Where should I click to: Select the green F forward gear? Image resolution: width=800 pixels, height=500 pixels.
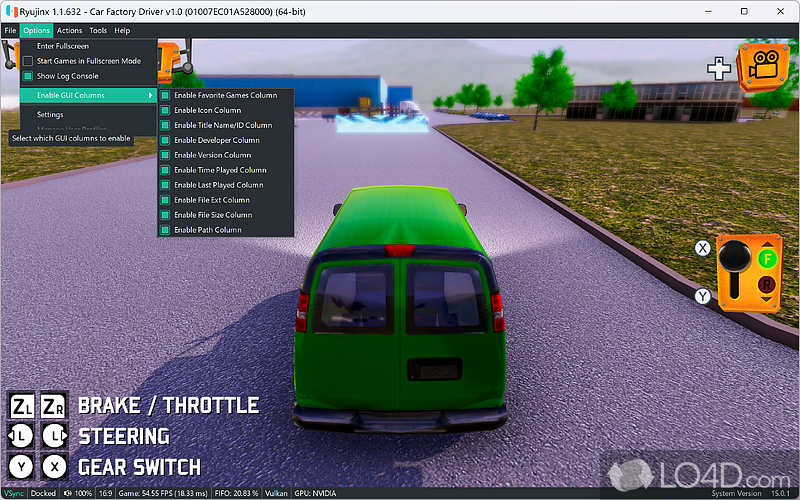[x=767, y=259]
